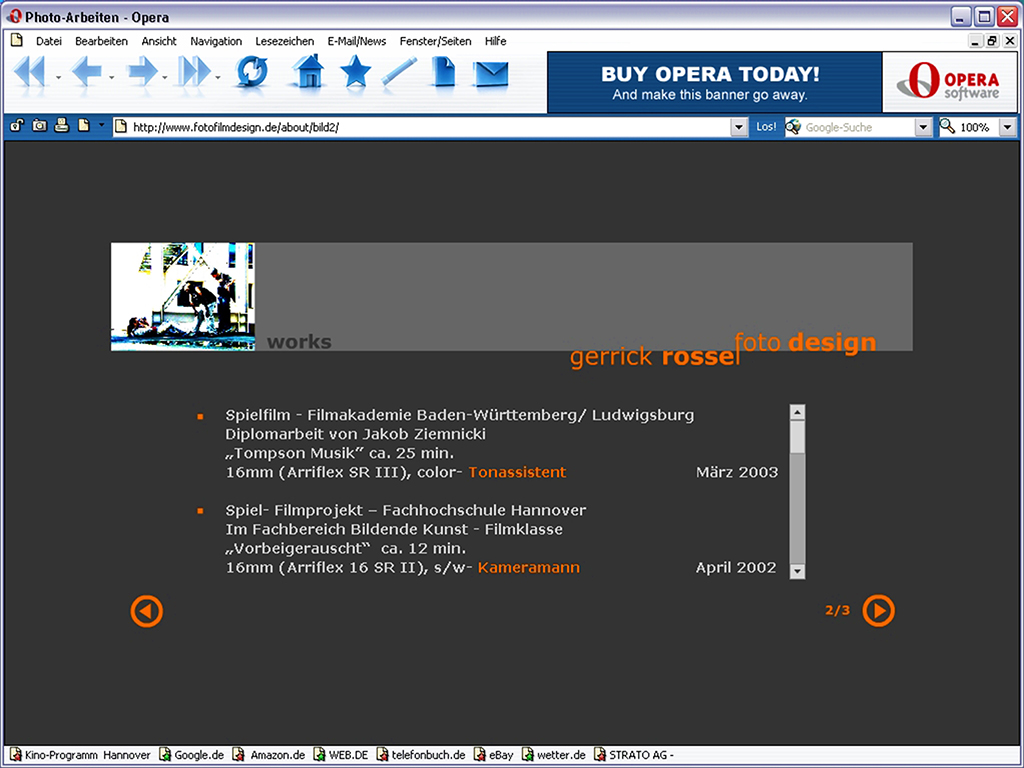This screenshot has height=768, width=1024.
Task: Click the print icon beside the address bar
Action: coord(61,125)
